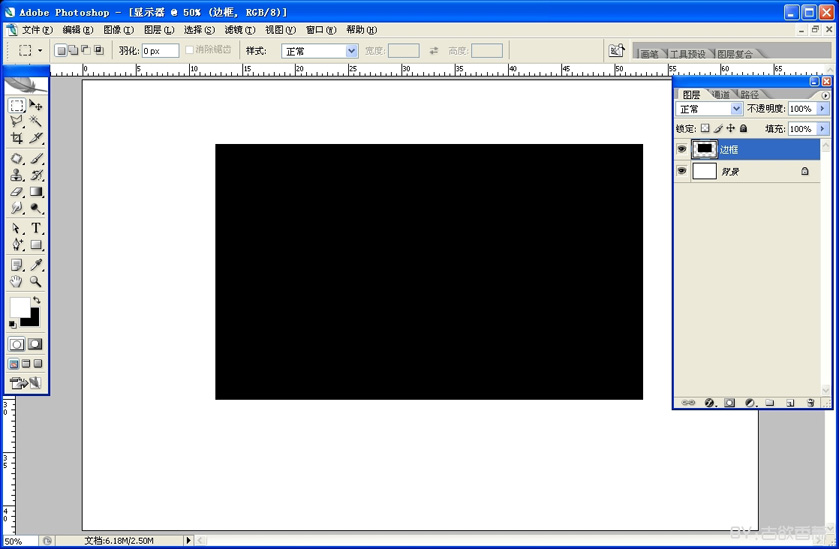
Task: Toggle lock all
Action: pyautogui.click(x=744, y=128)
